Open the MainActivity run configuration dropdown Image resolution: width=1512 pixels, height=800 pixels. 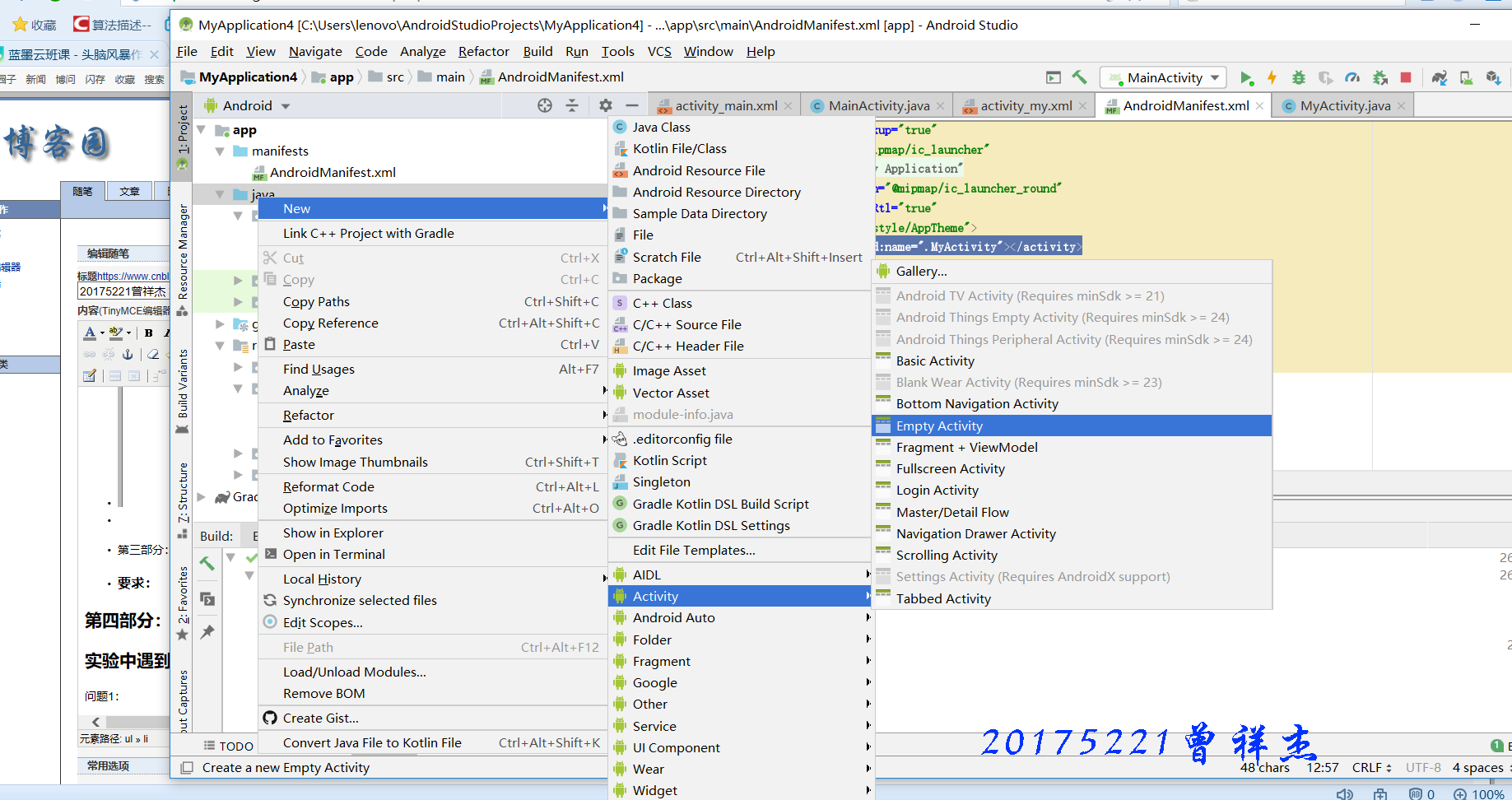pos(1163,78)
